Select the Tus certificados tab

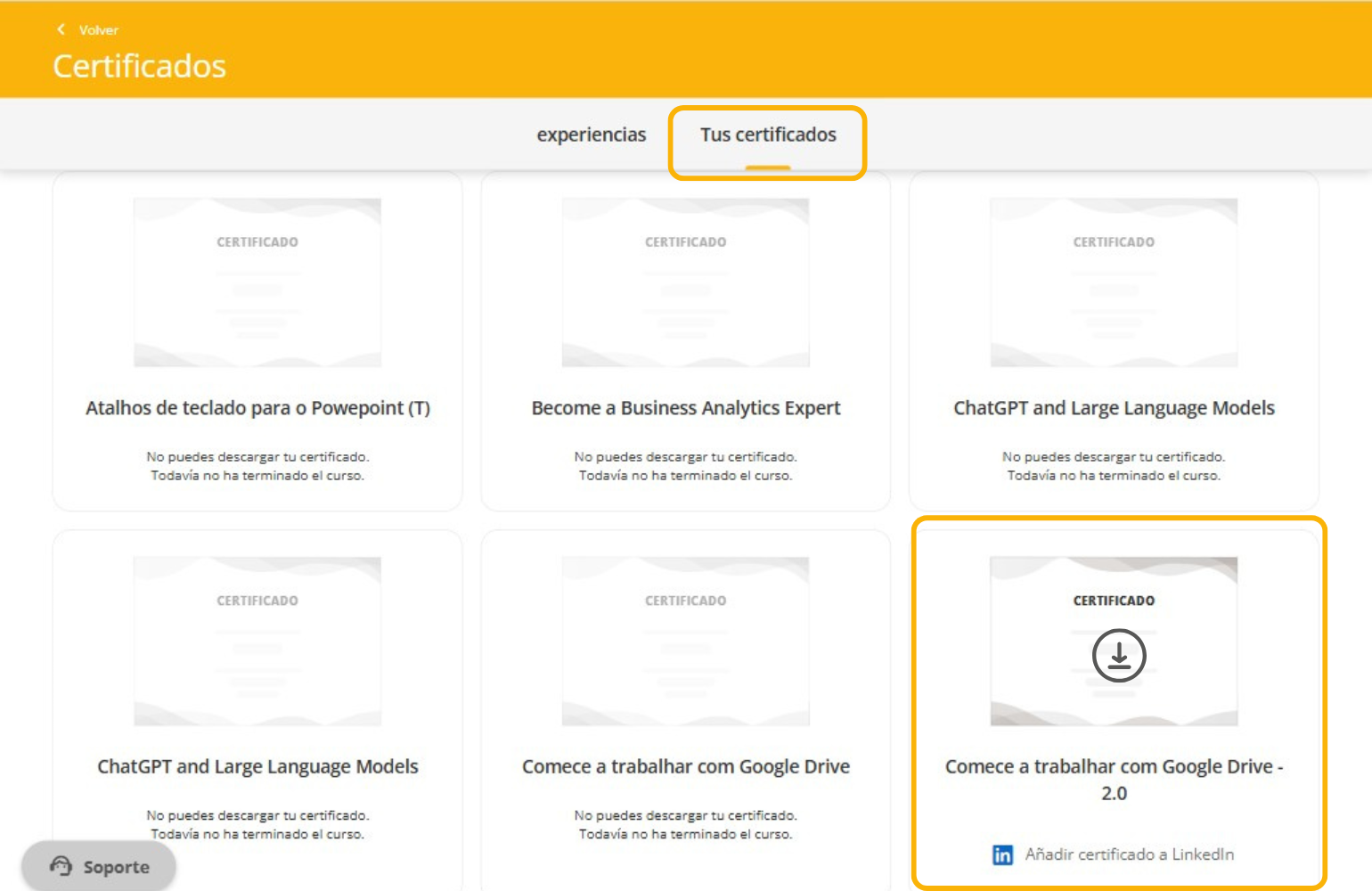pyautogui.click(x=767, y=135)
